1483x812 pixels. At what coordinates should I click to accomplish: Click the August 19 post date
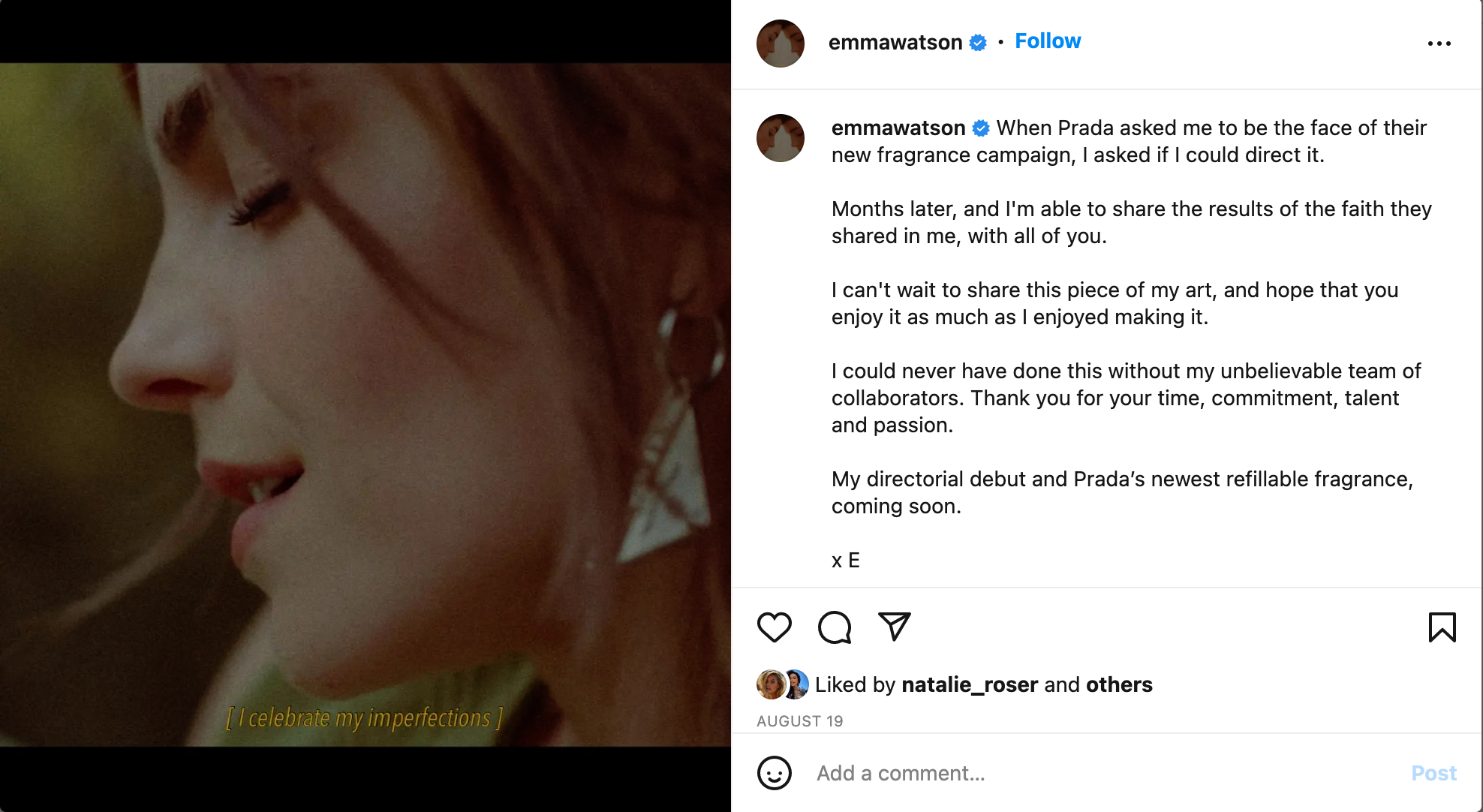coord(800,721)
